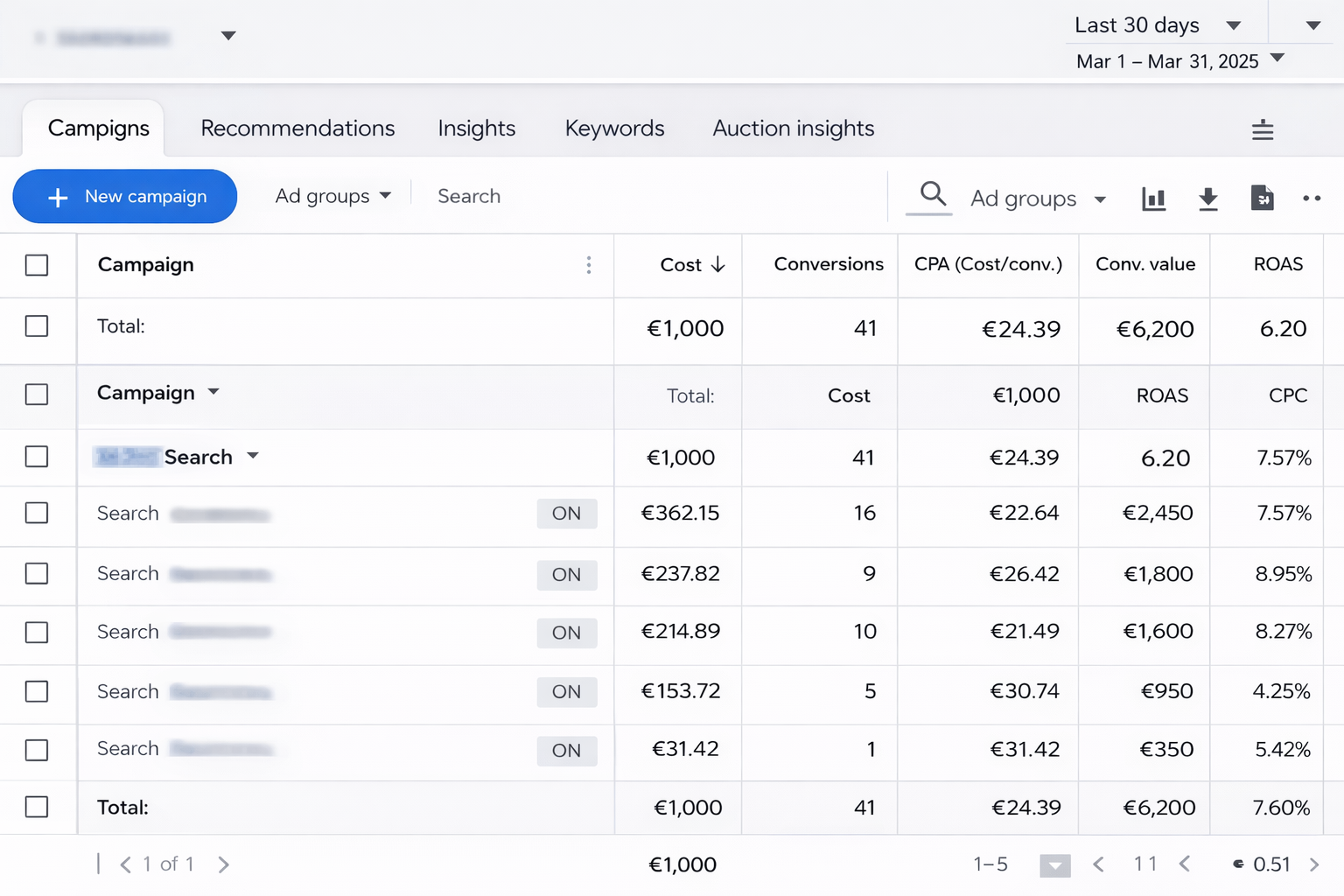
Task: Open the report document icon
Action: point(1262,199)
